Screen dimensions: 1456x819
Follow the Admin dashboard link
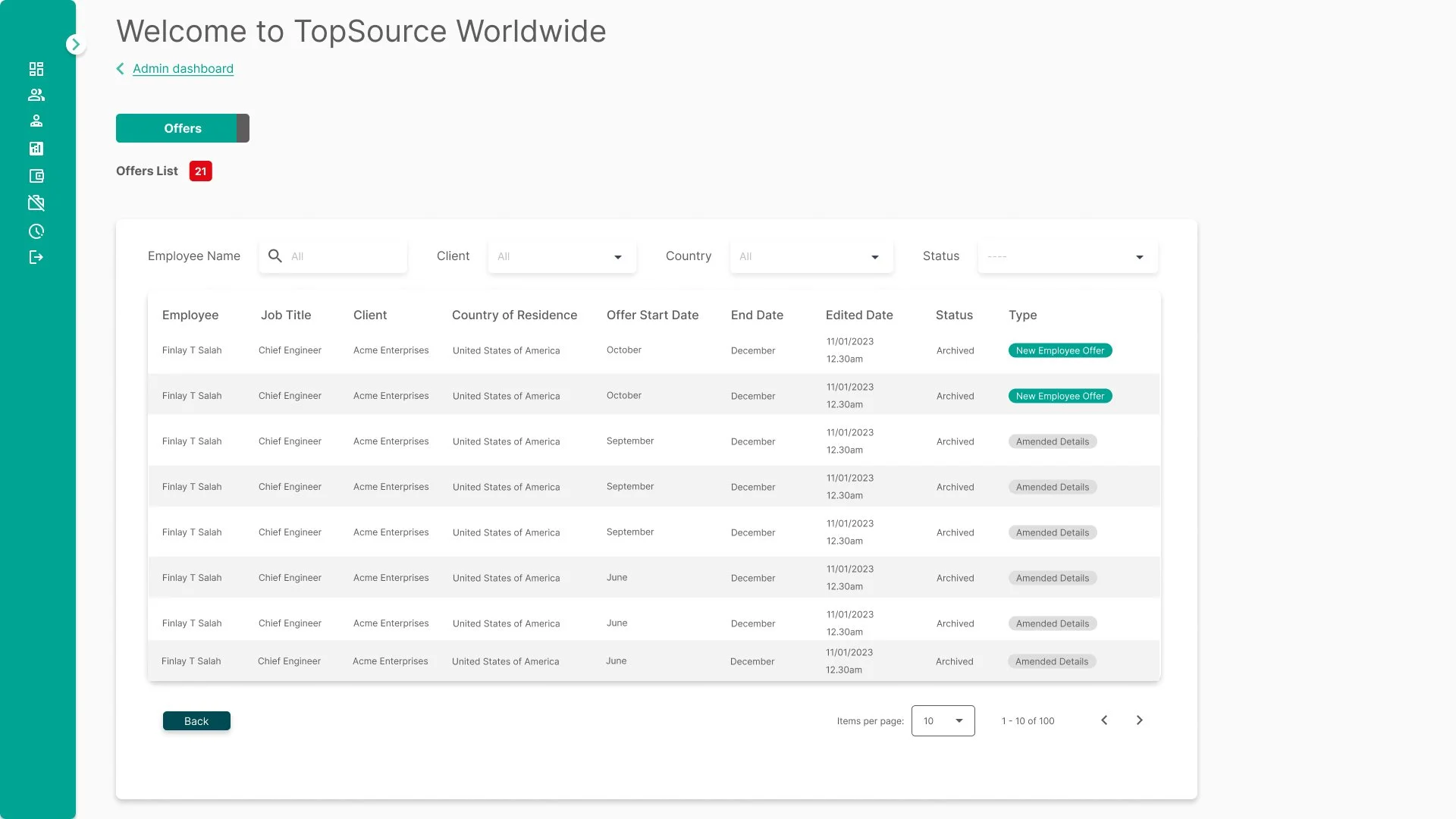point(183,69)
